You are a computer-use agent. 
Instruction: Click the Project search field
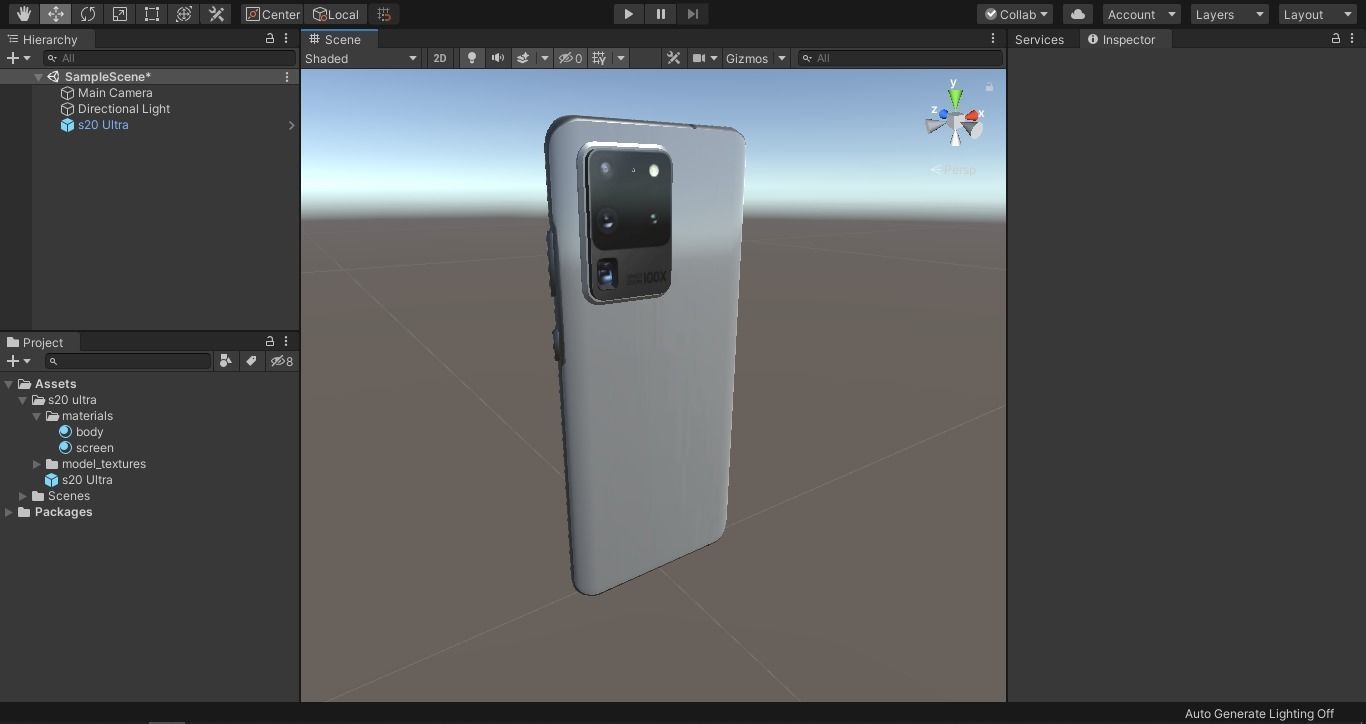pos(128,361)
